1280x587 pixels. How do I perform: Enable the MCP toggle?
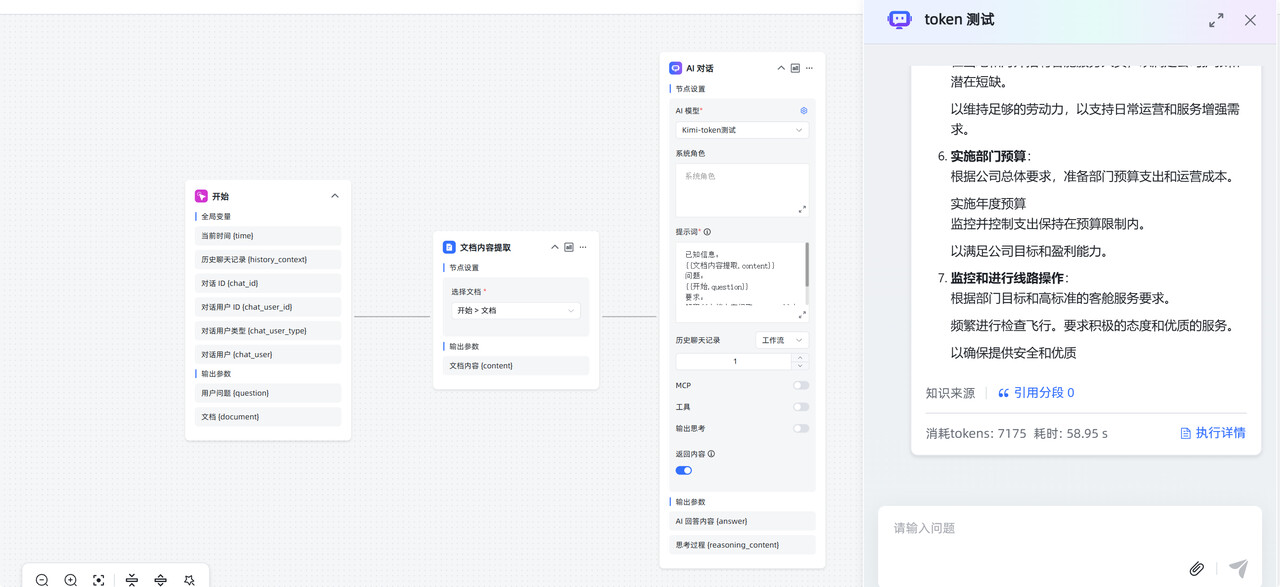pos(801,385)
